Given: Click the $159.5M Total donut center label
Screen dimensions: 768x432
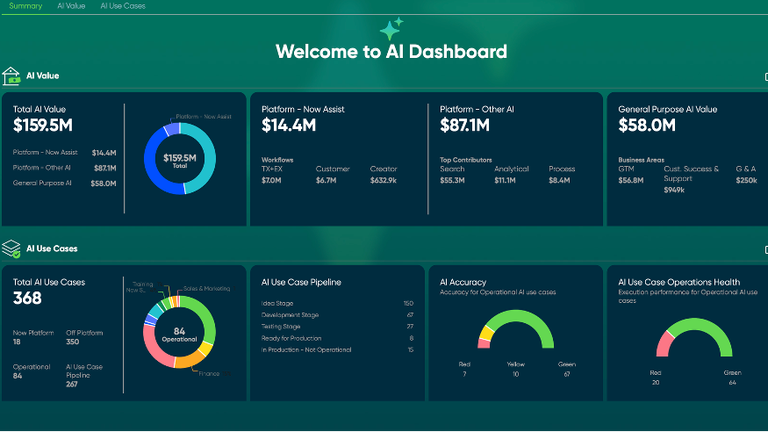Looking at the screenshot, I should pos(180,160).
